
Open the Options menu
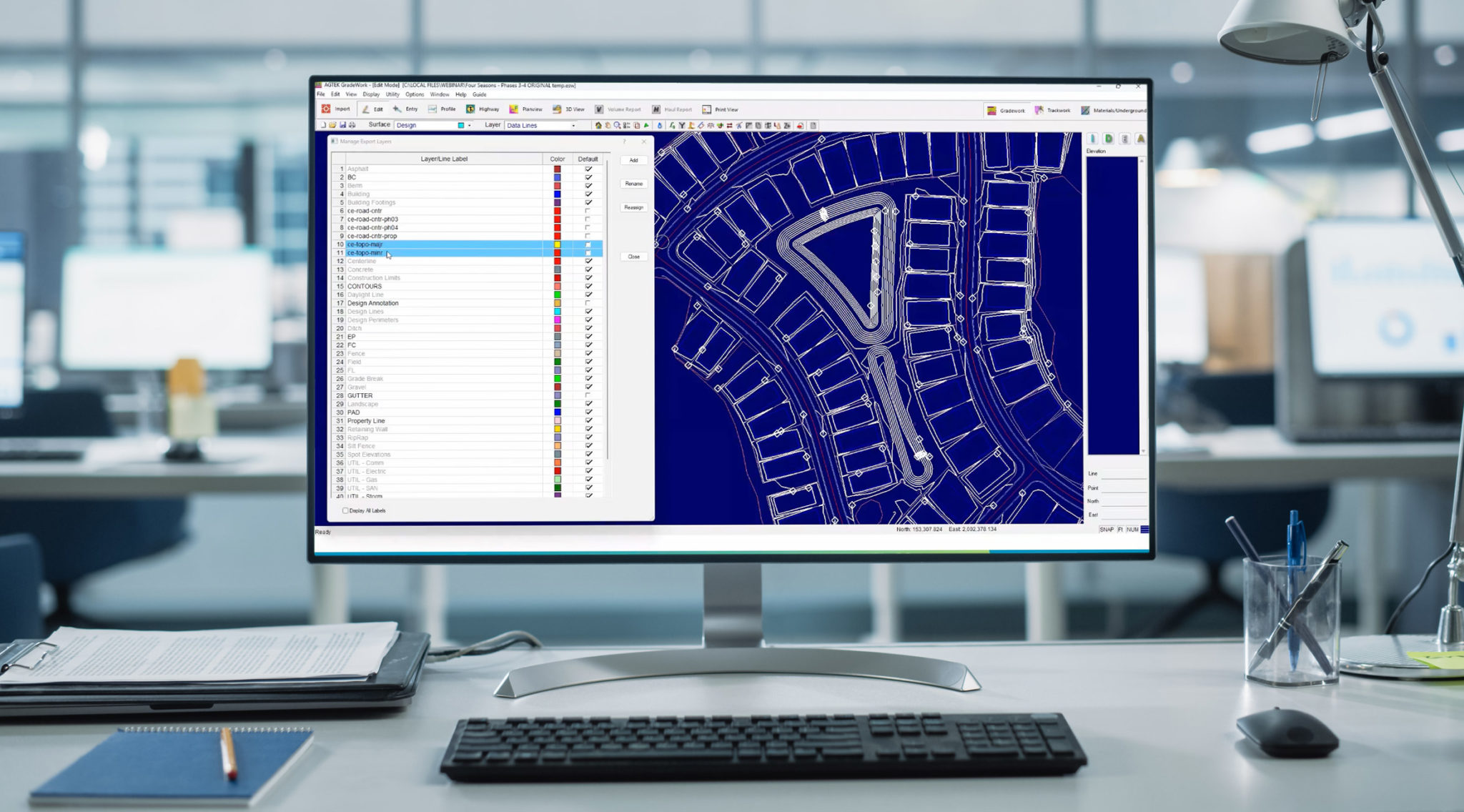point(415,94)
